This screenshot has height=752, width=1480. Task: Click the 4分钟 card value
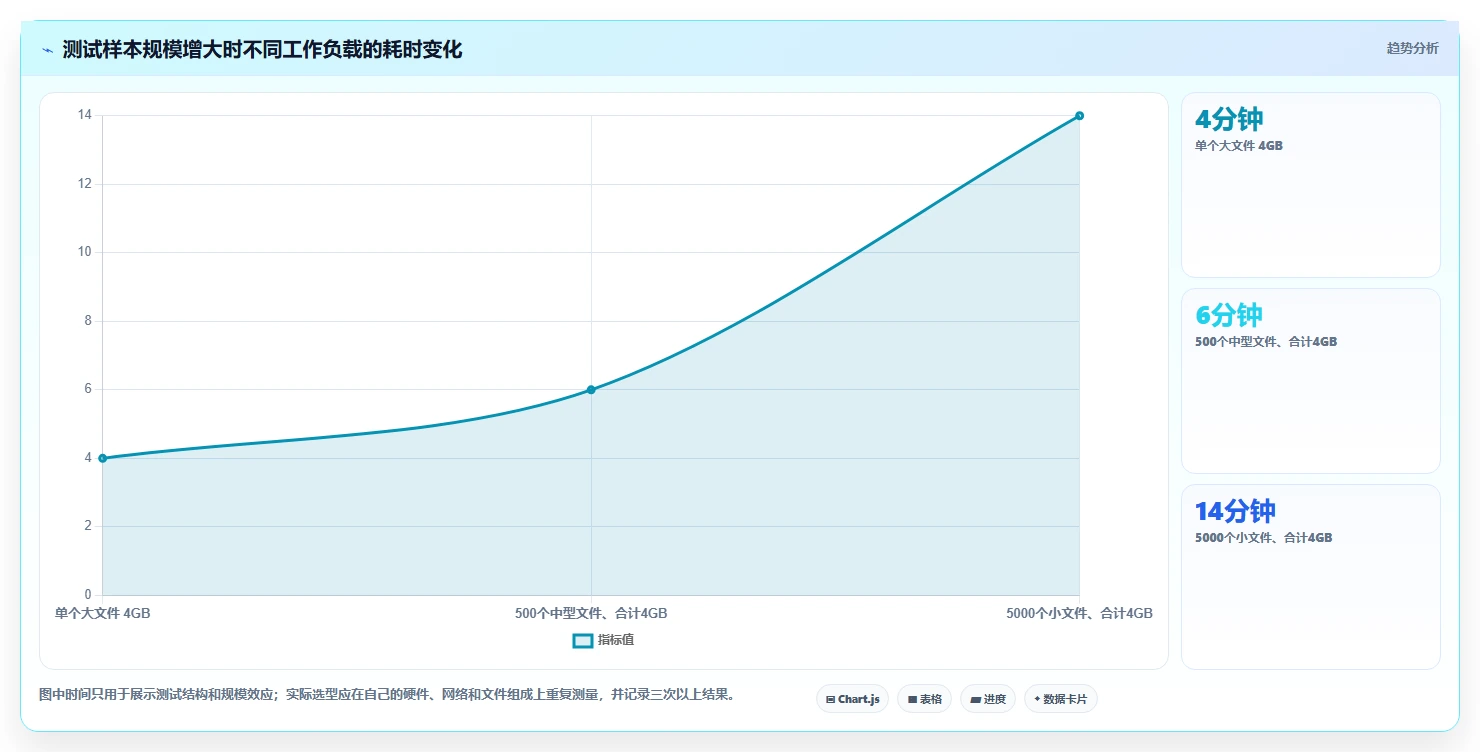tap(1229, 119)
